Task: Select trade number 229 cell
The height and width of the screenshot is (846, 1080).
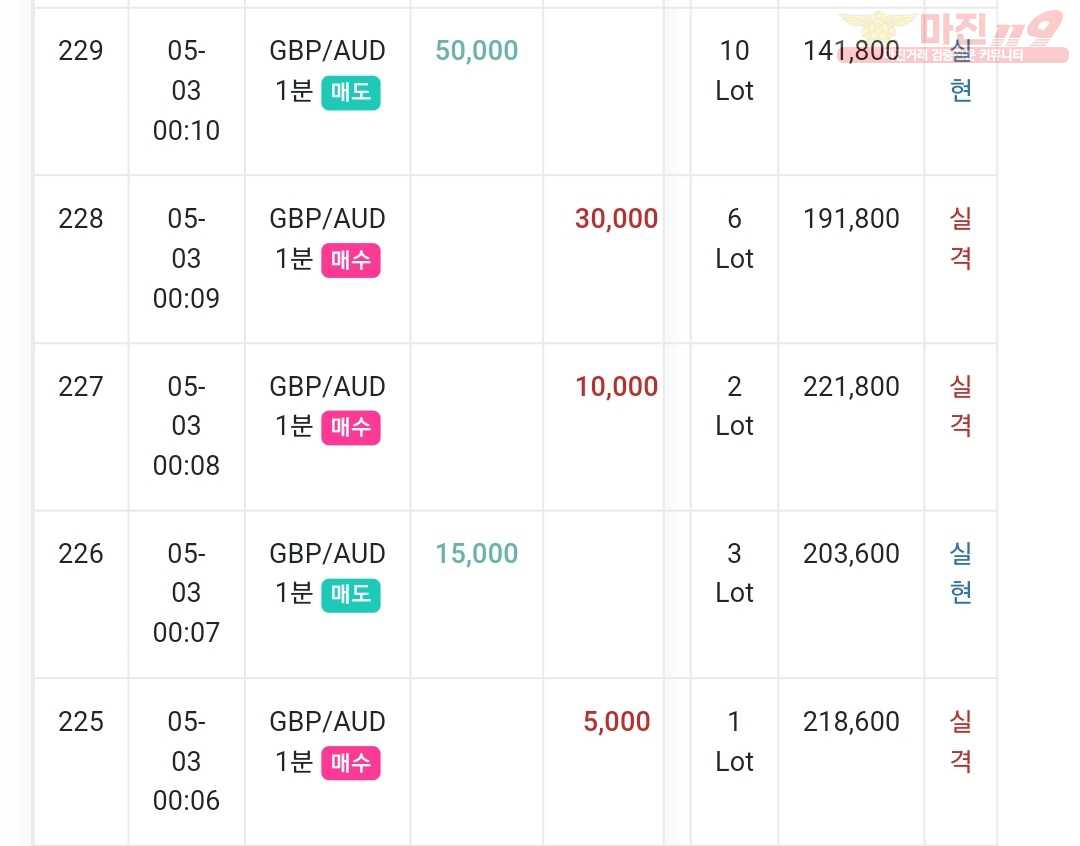Action: point(81,92)
